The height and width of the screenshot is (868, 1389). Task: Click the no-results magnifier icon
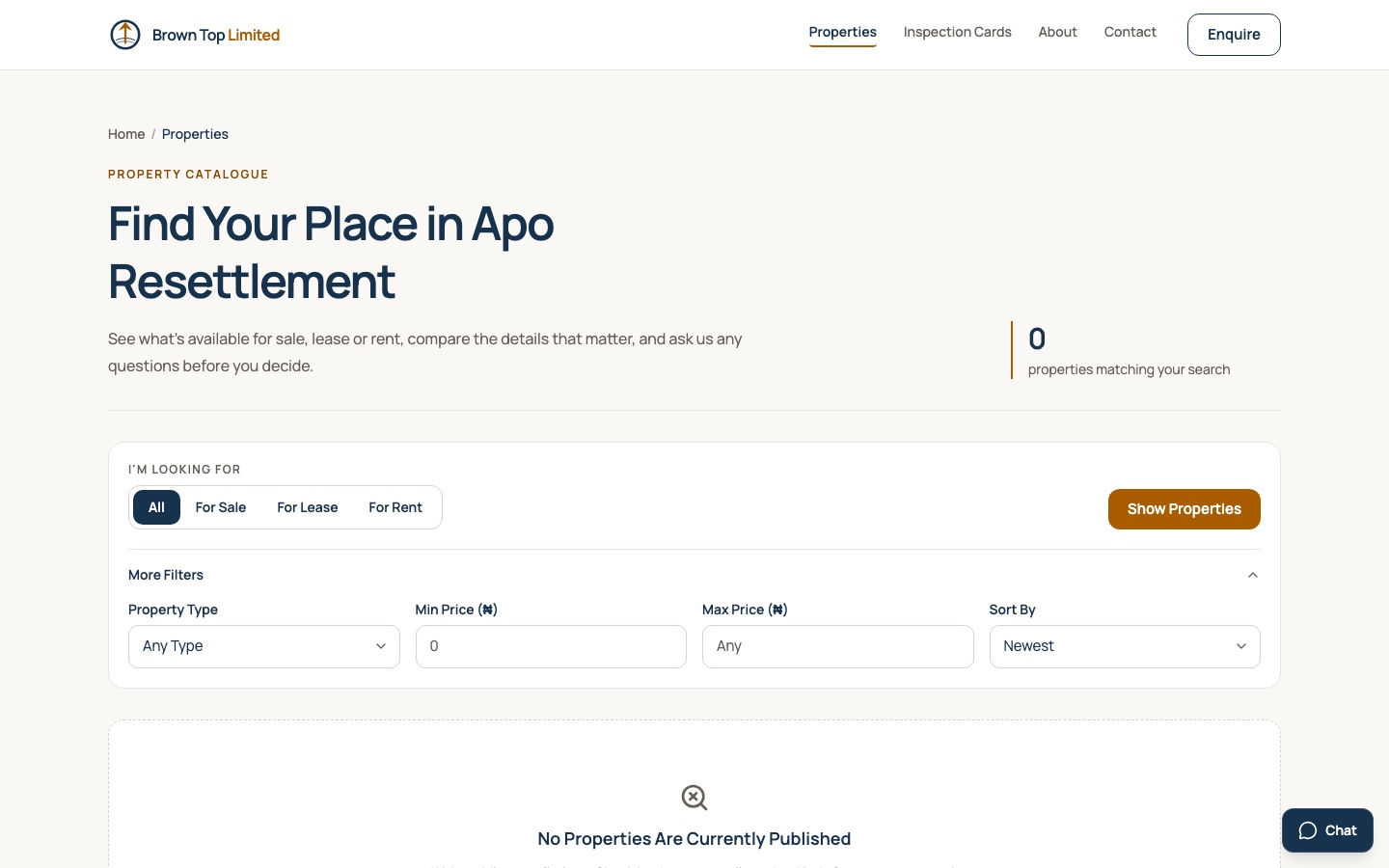[x=694, y=798]
